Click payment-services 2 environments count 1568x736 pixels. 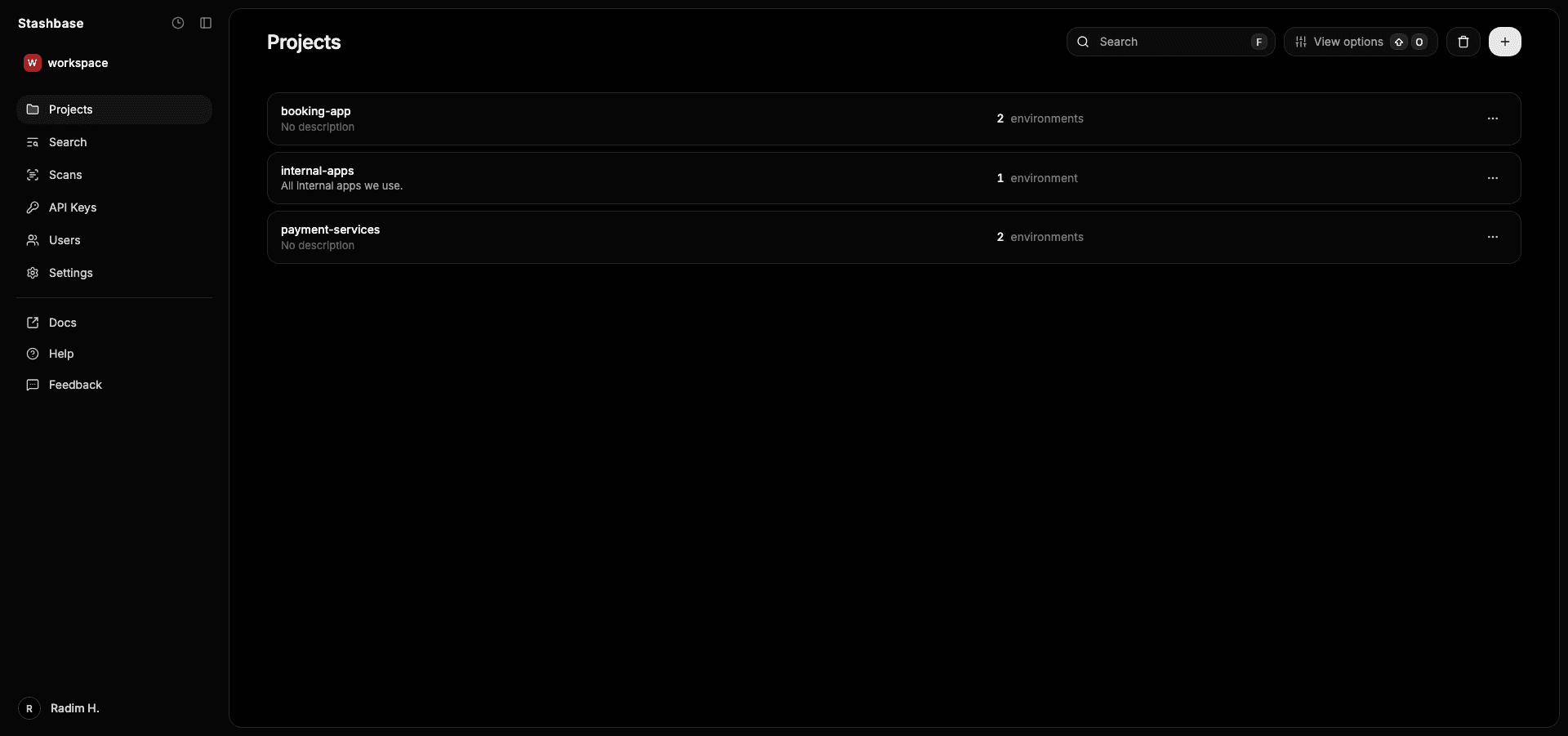(1040, 237)
